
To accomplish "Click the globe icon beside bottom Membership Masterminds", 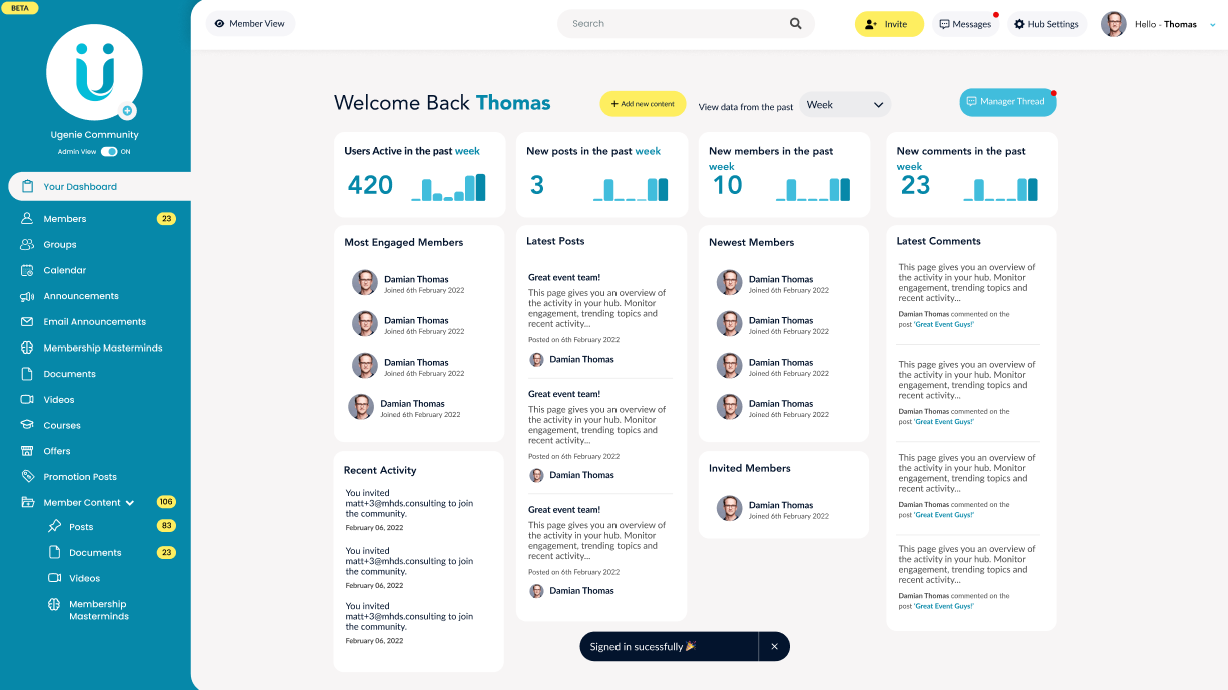I will click(x=54, y=604).
